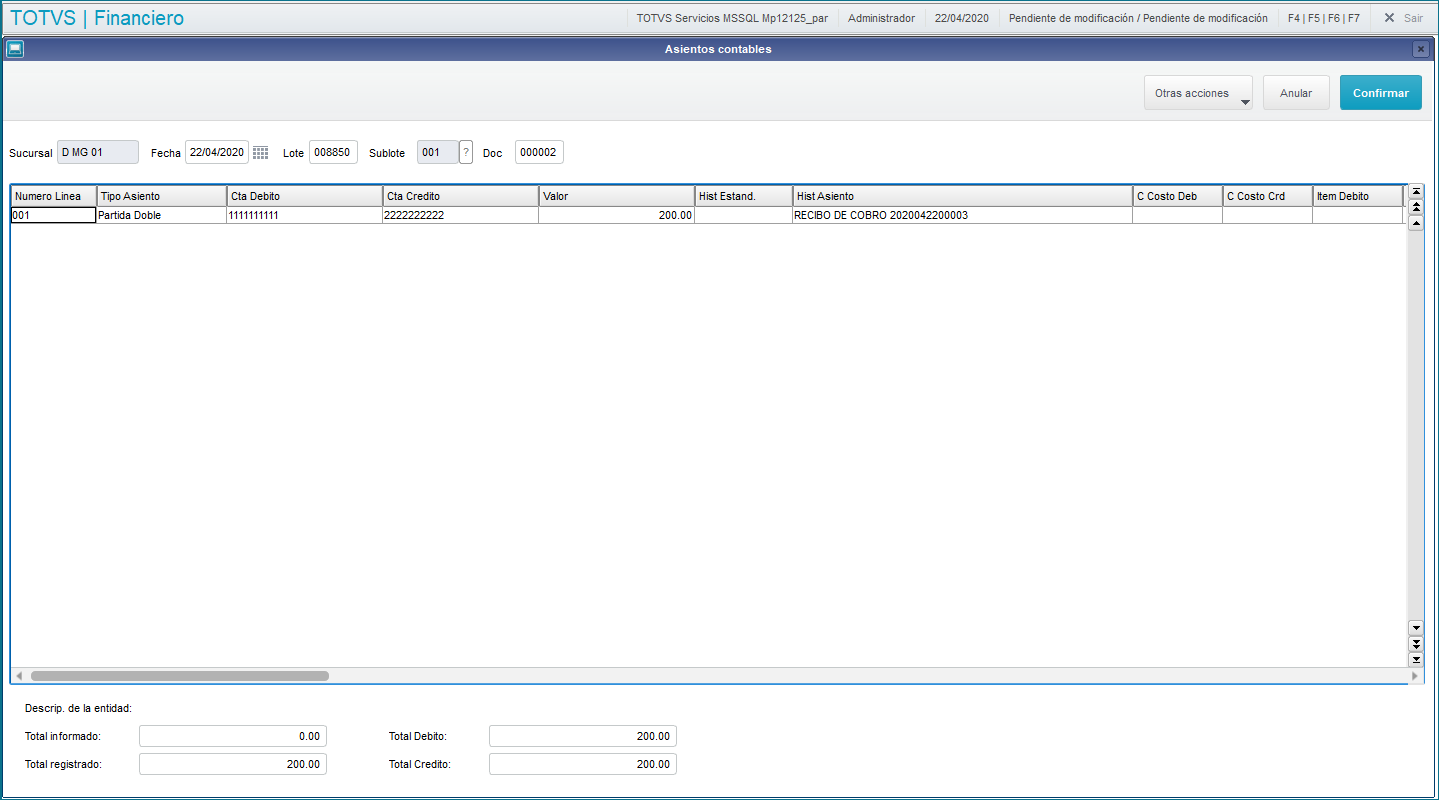Click the empty Hist Estand. cell in row 001
The height and width of the screenshot is (800, 1439).
click(x=744, y=215)
